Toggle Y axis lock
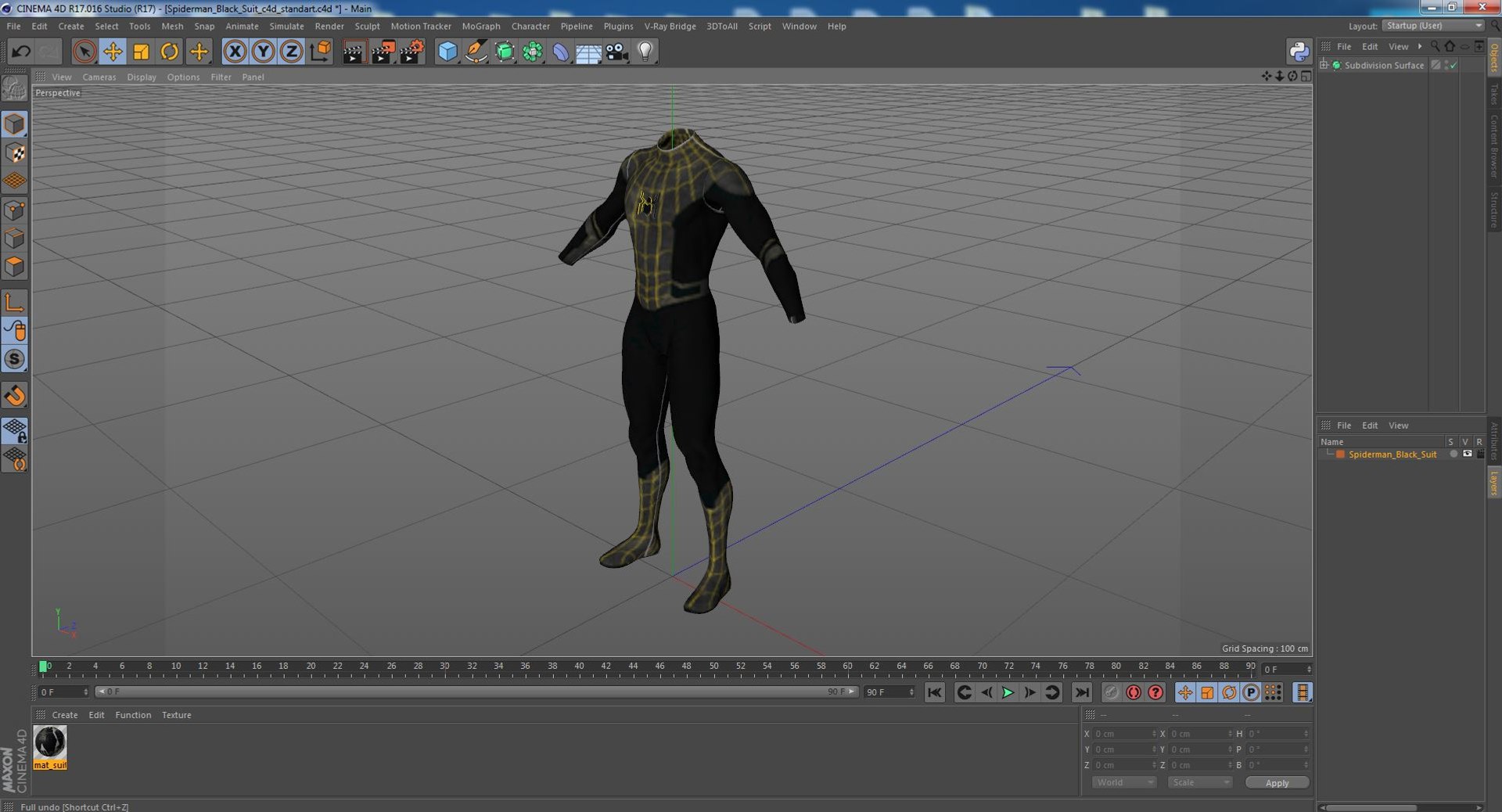Viewport: 1502px width, 812px height. coord(263,52)
